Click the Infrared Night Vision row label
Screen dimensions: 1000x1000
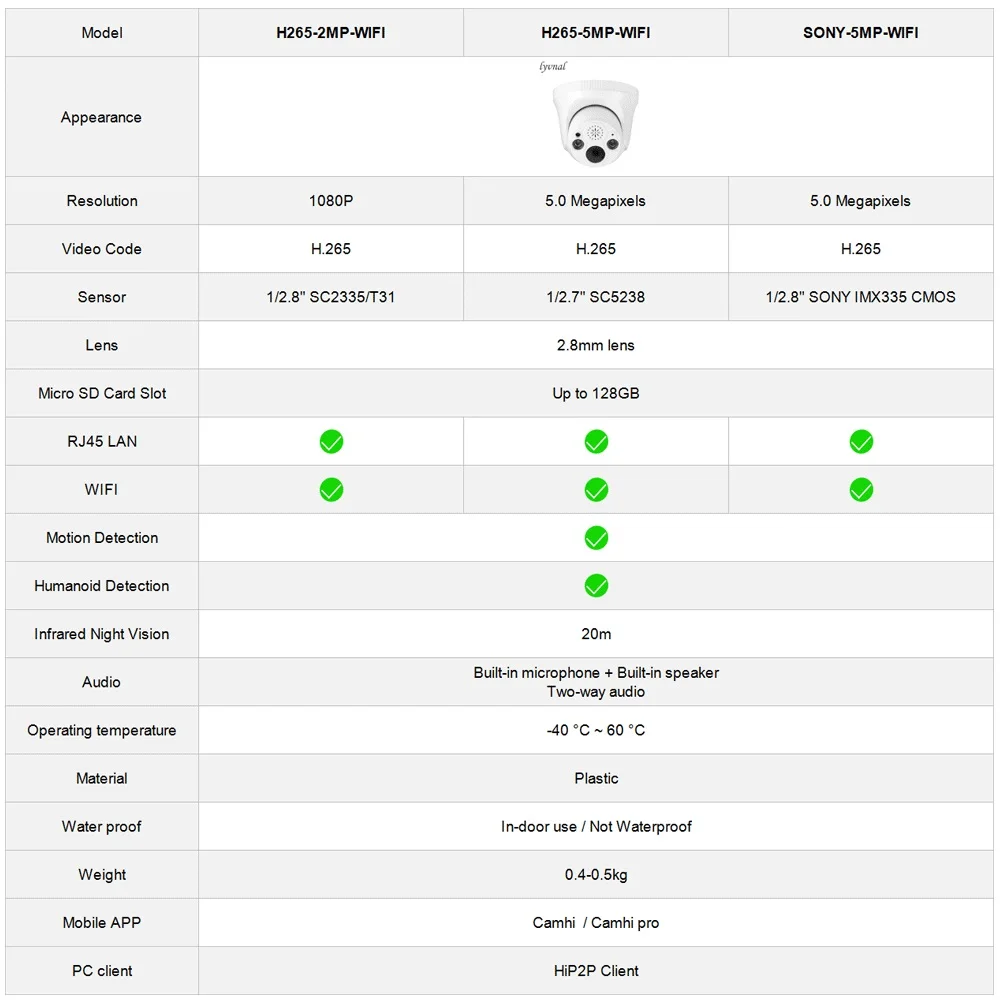(102, 634)
